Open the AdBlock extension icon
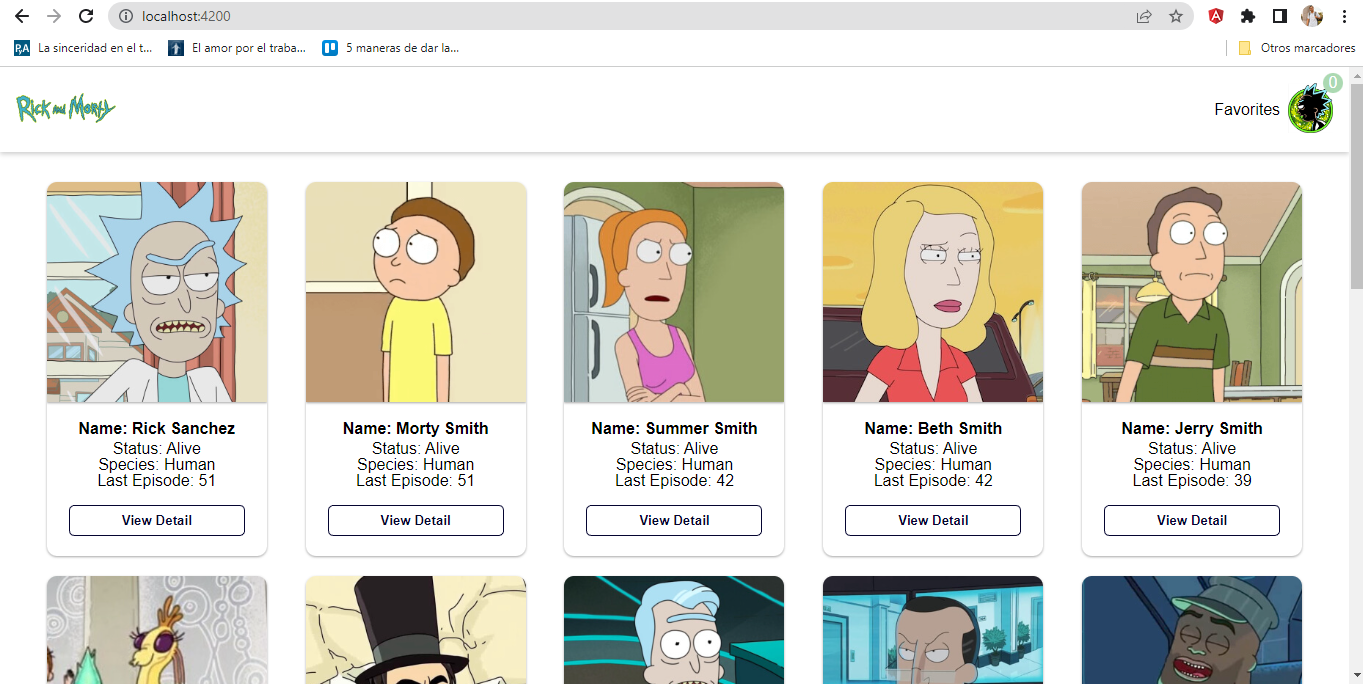The image size is (1363, 684). [1215, 16]
